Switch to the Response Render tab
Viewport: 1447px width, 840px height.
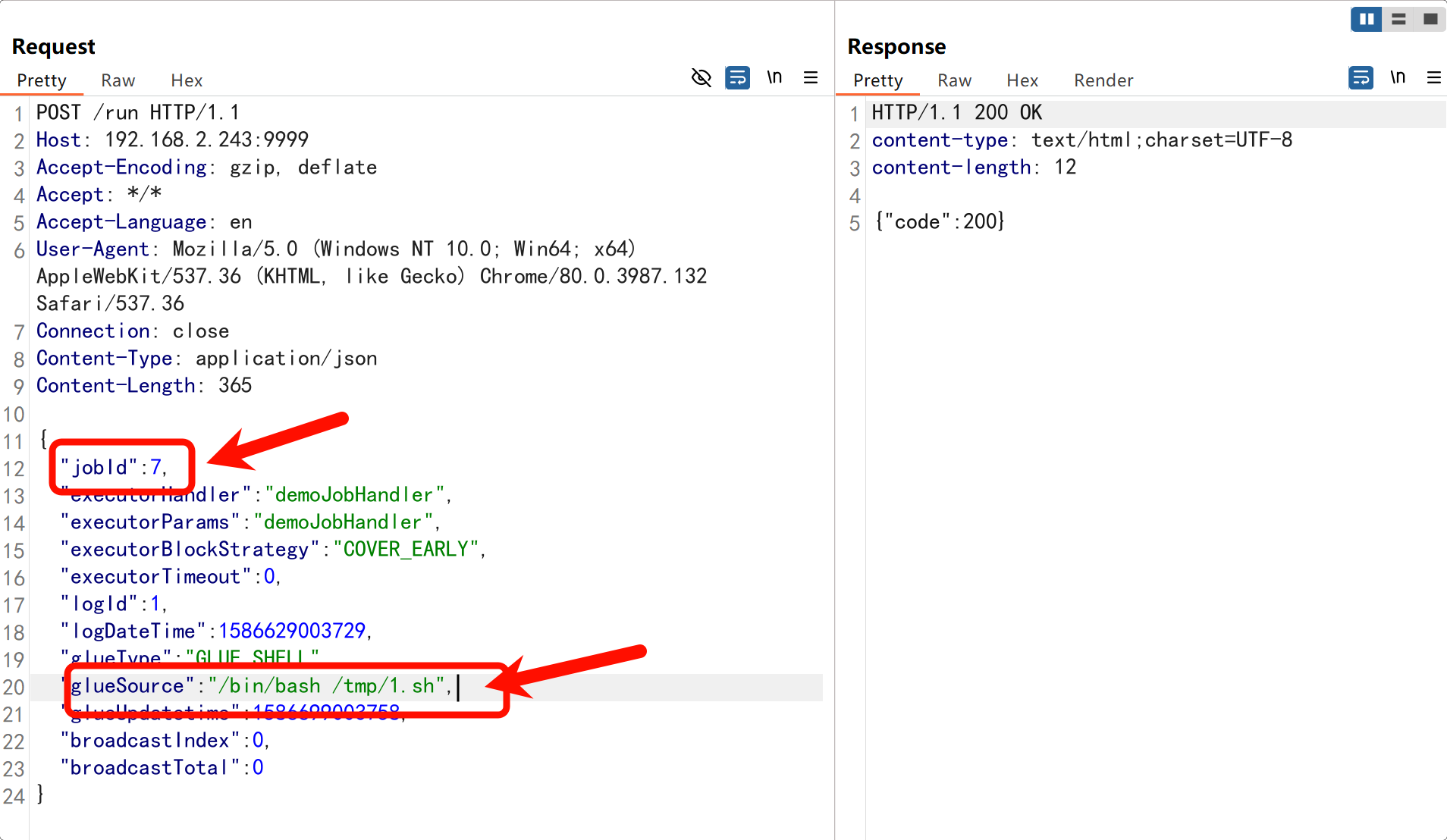(1103, 80)
